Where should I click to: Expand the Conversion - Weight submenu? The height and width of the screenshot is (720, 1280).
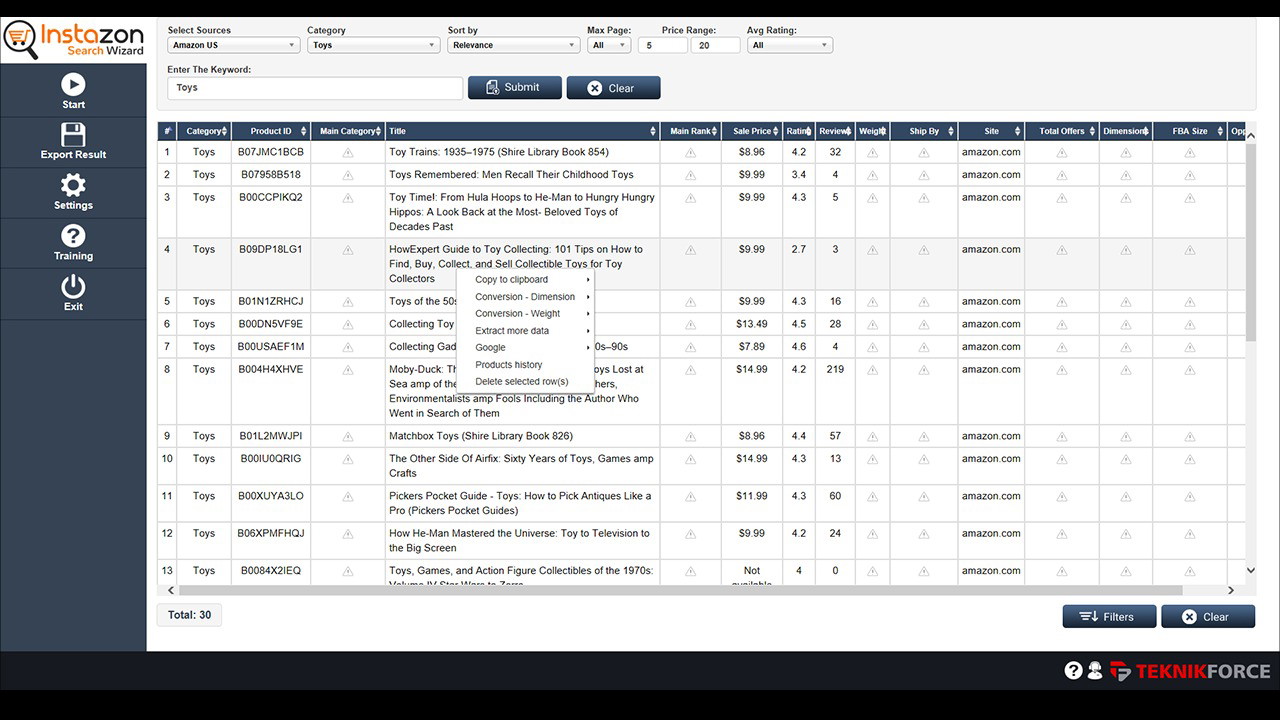(x=517, y=313)
